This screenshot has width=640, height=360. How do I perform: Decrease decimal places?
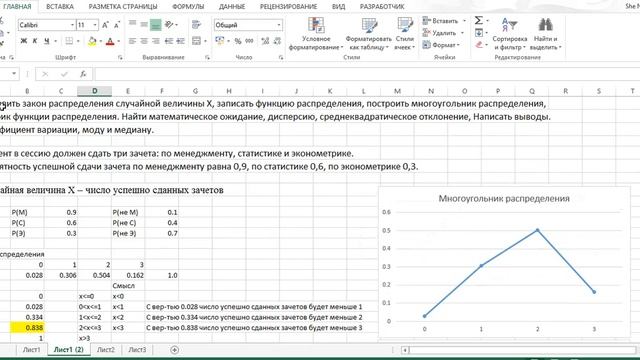pyautogui.click(x=277, y=41)
